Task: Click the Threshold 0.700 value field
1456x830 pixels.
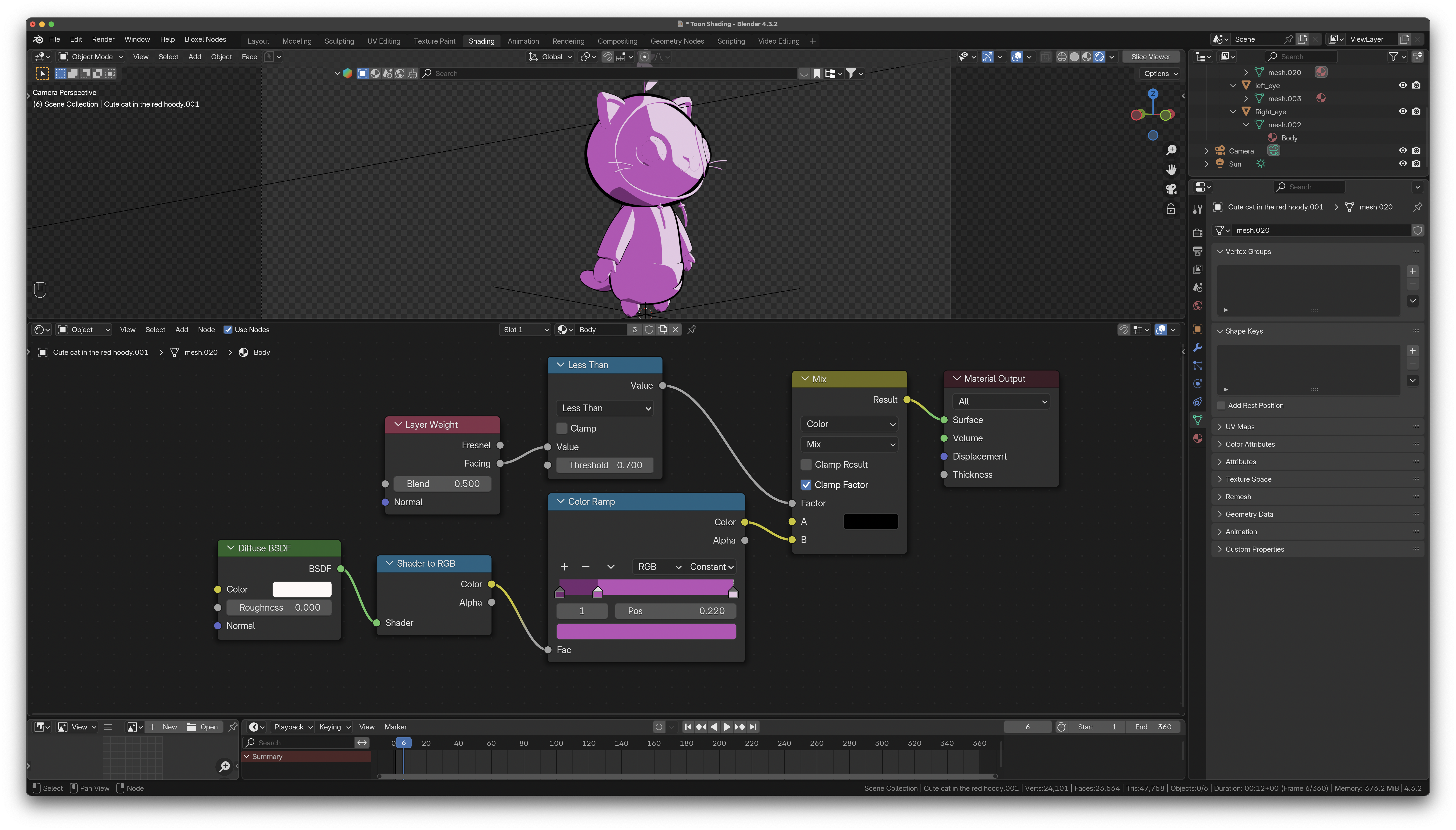Action: (x=605, y=465)
